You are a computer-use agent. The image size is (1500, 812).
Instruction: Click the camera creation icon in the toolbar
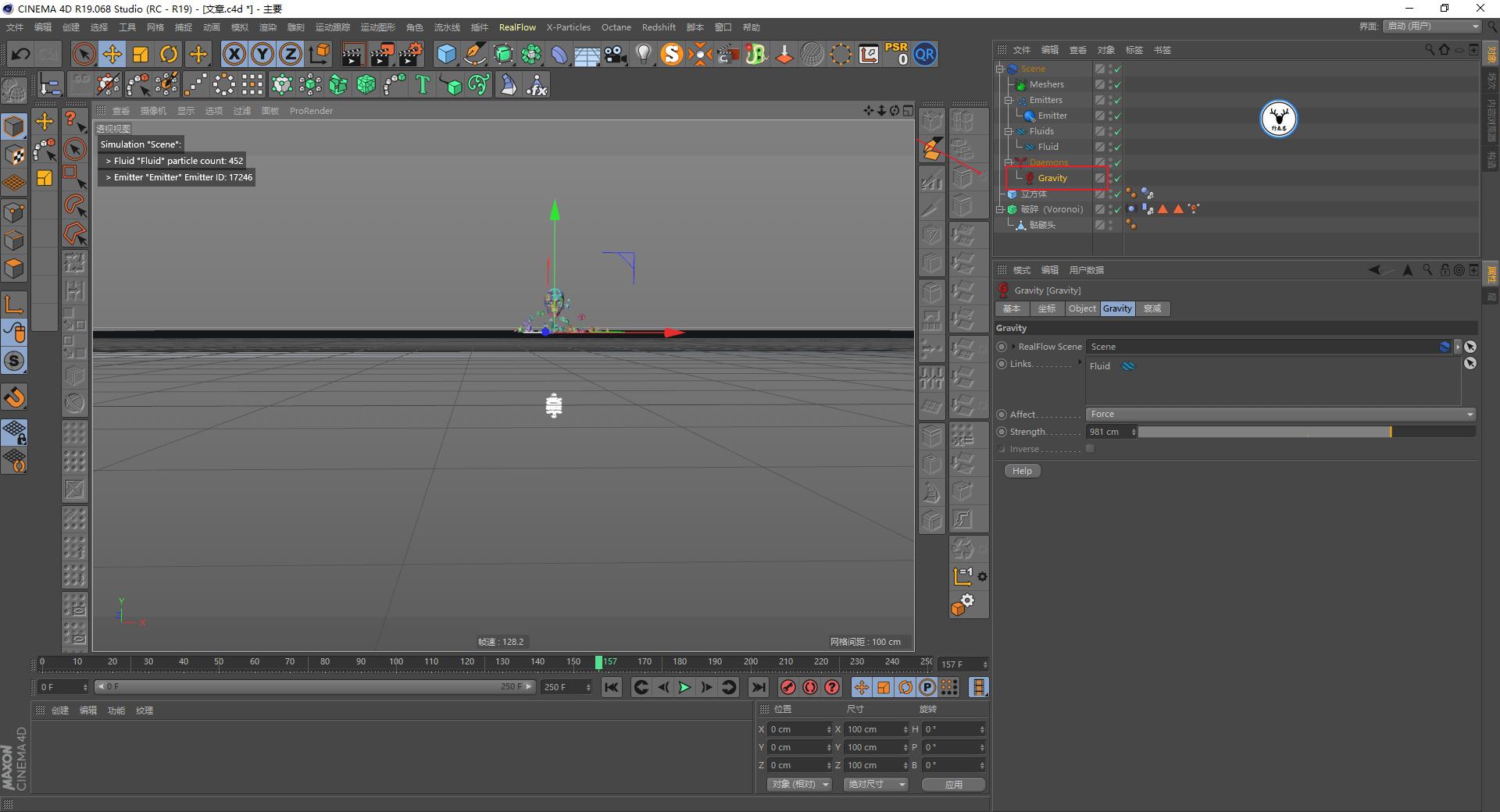(x=615, y=54)
